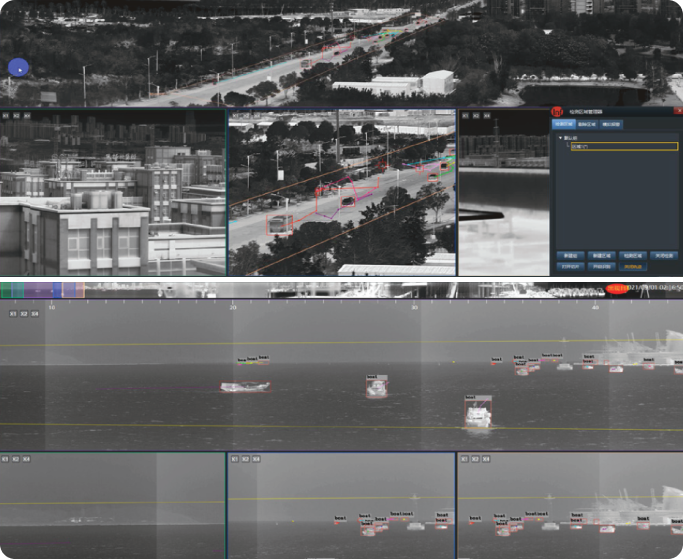
Task: Toggle X2 zoom in the bottom-right boats view
Action: click(x=475, y=459)
